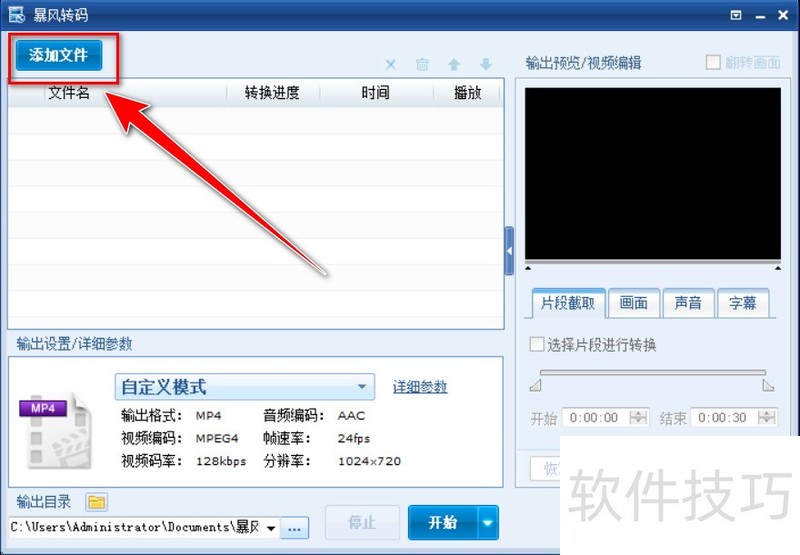Click the 暴风转码 app icon in the title bar
The height and width of the screenshot is (555, 800).
pyautogui.click(x=16, y=14)
